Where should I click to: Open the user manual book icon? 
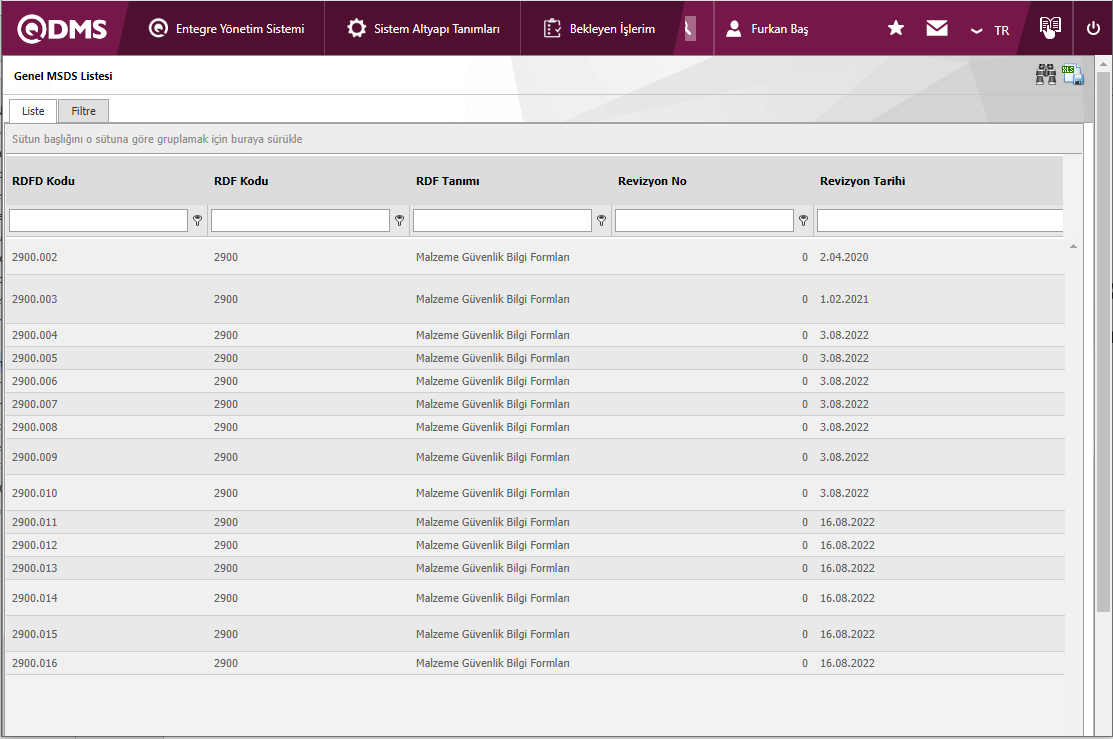coord(1049,28)
